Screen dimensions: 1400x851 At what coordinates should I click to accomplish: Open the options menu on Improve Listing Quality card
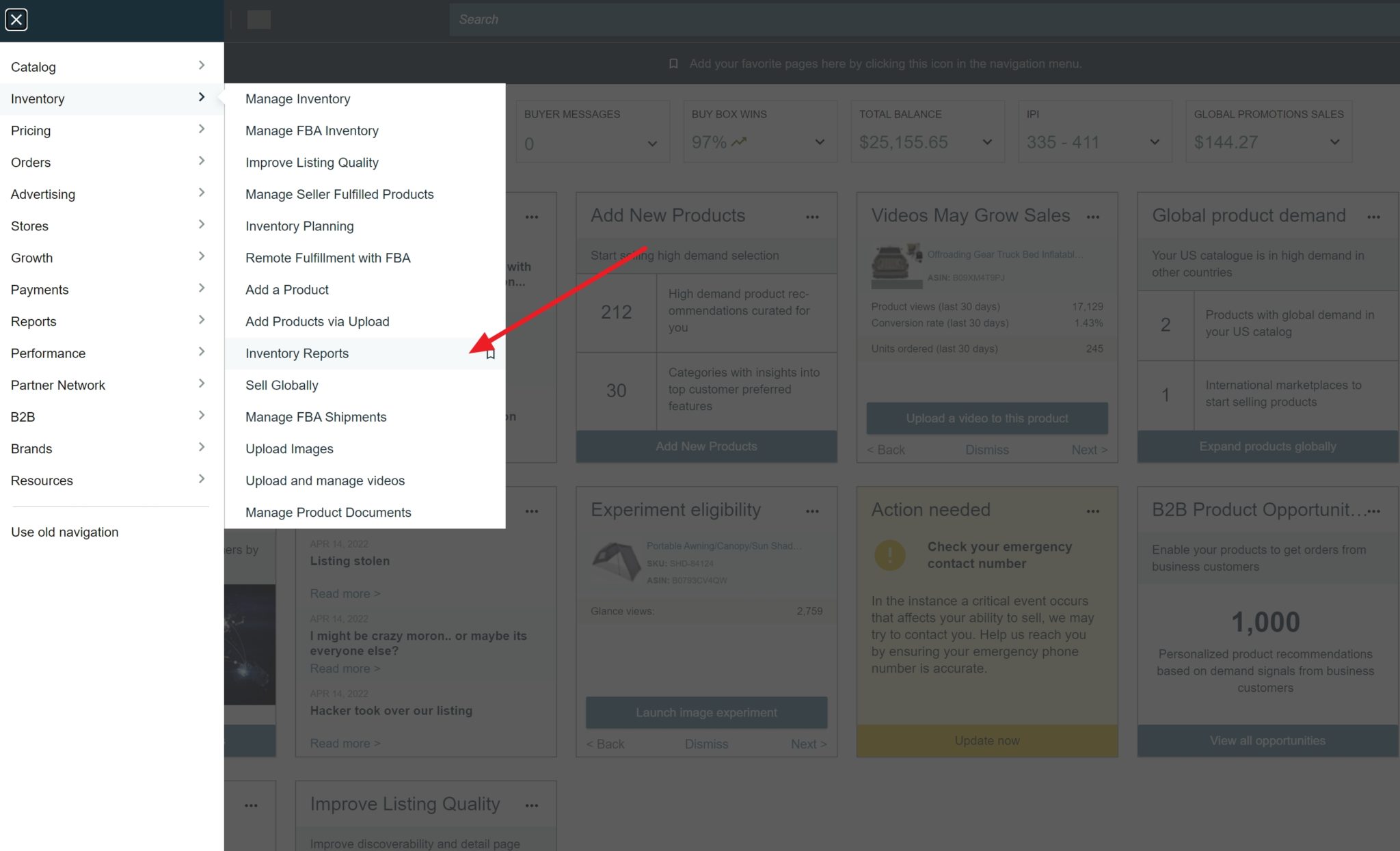pos(532,805)
